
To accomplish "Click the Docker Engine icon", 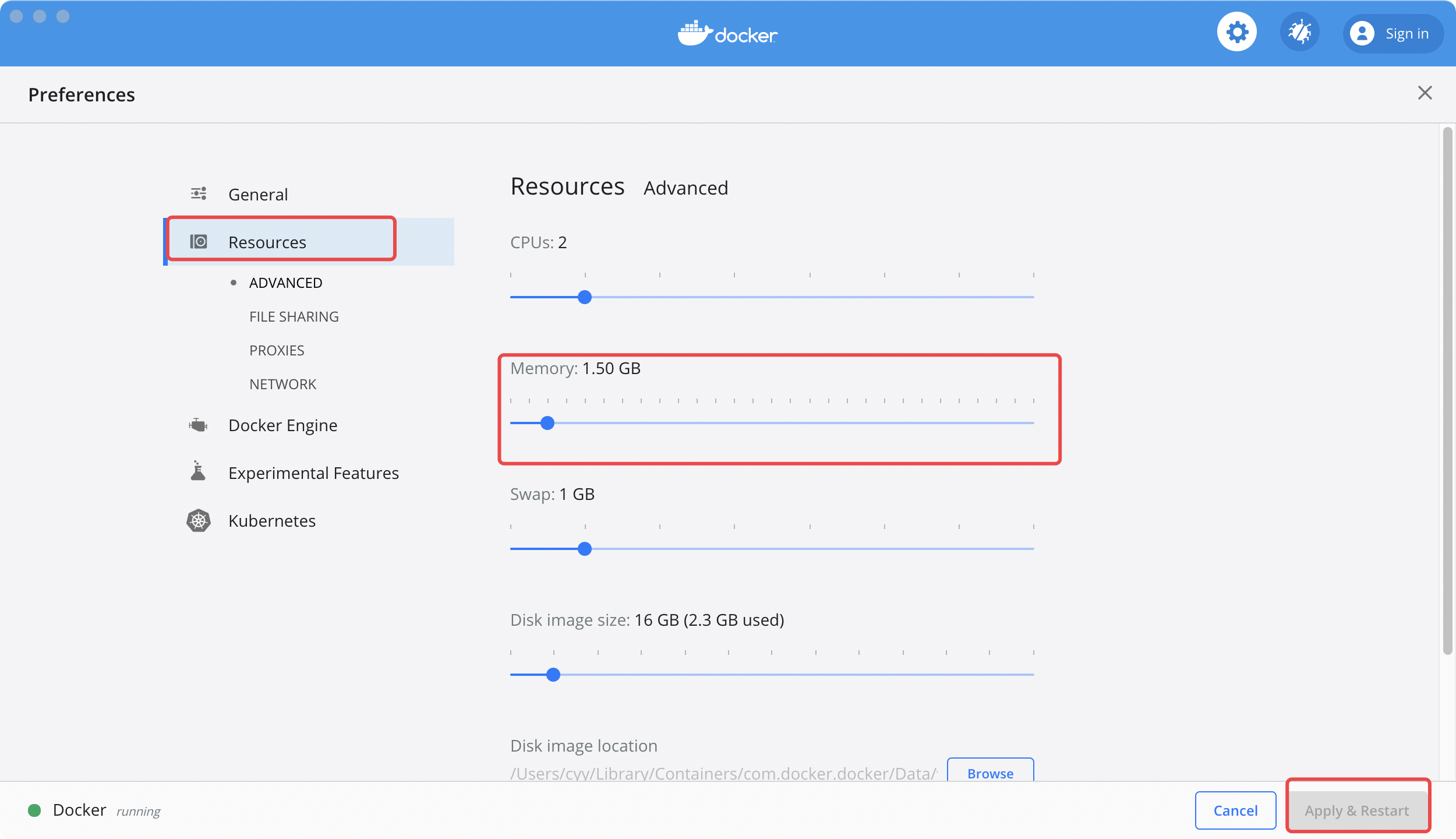I will (198, 425).
